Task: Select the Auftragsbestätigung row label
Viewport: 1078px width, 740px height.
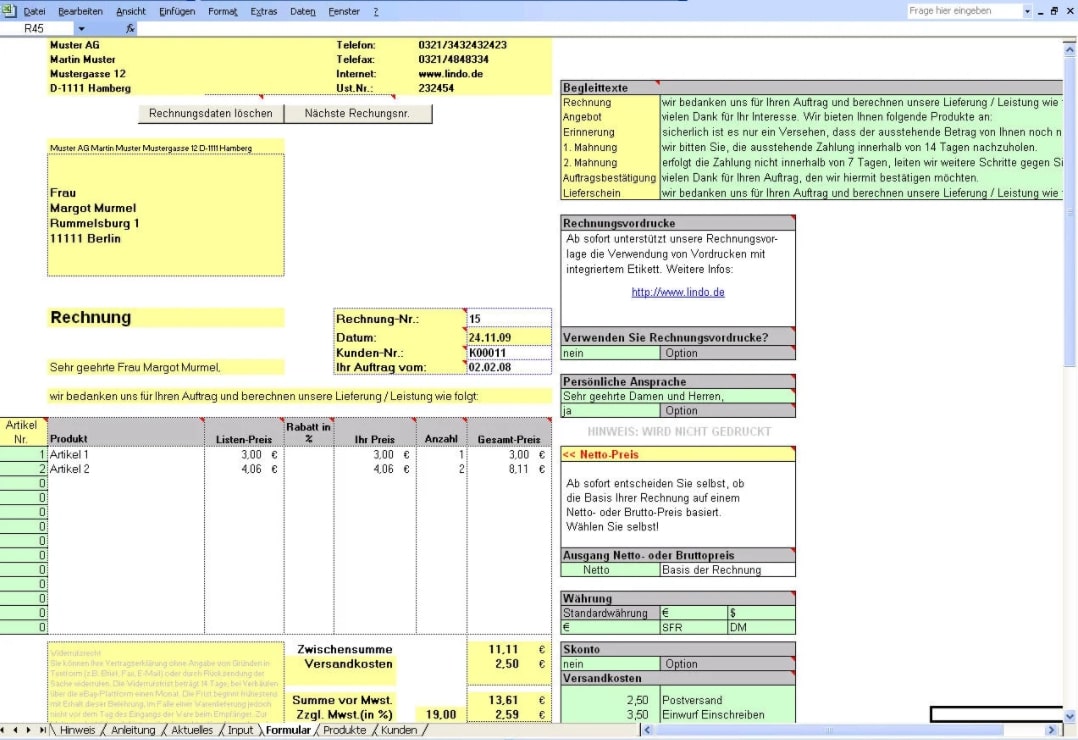Action: point(610,177)
